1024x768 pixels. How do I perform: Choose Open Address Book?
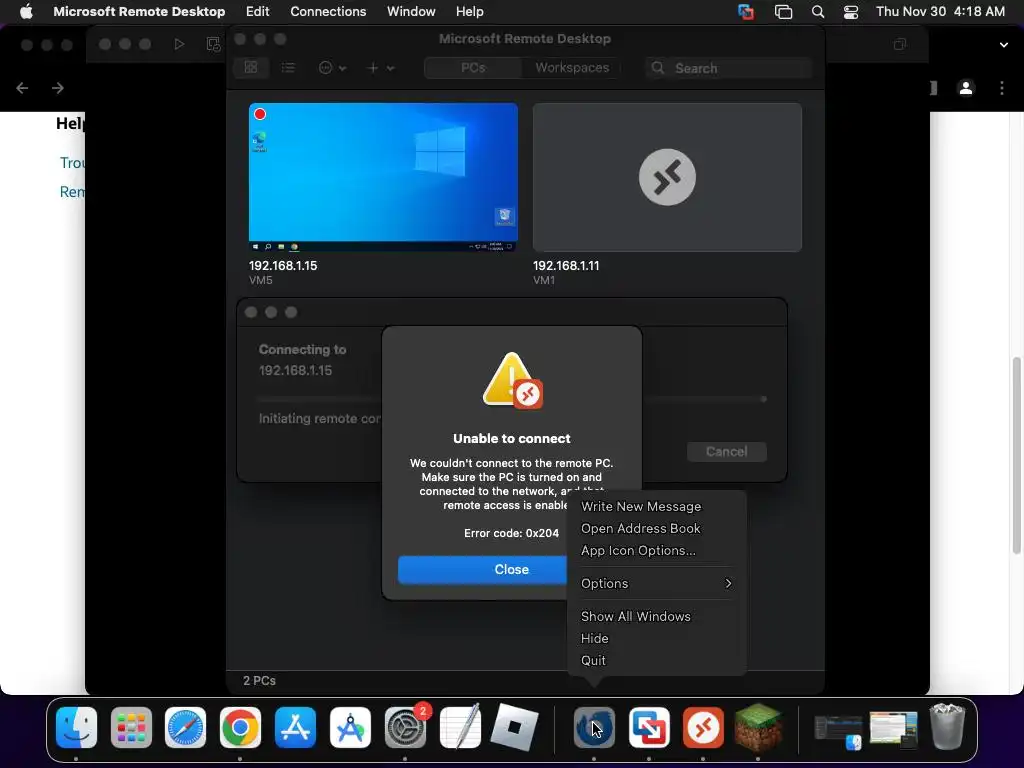[640, 528]
